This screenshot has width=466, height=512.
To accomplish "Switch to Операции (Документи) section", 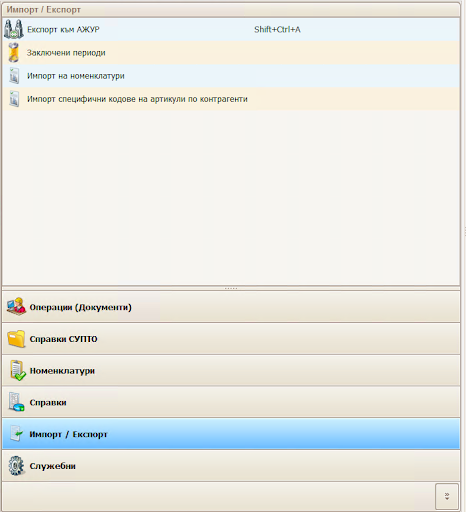I will point(231,307).
